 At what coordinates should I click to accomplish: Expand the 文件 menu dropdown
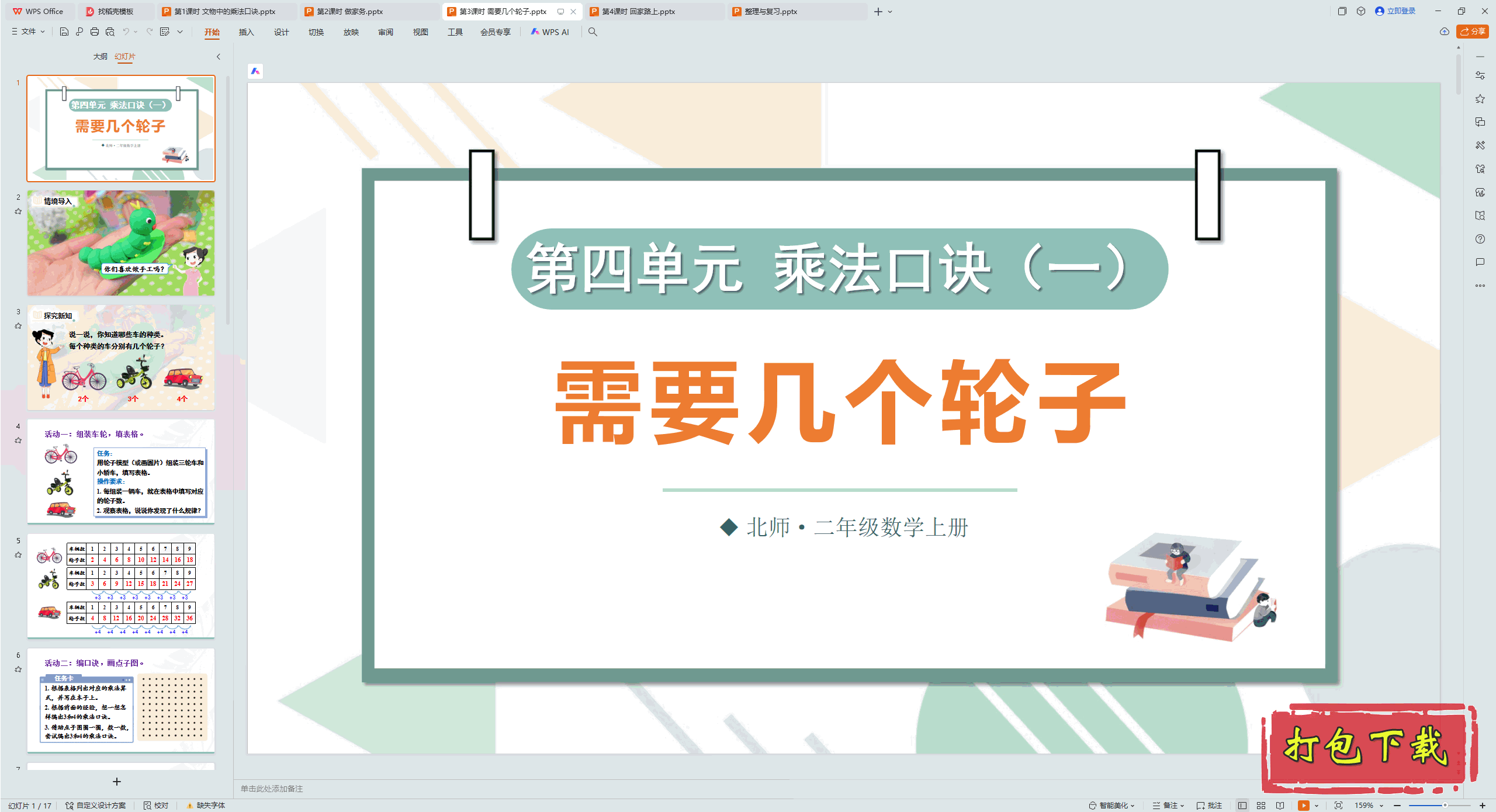click(x=28, y=32)
